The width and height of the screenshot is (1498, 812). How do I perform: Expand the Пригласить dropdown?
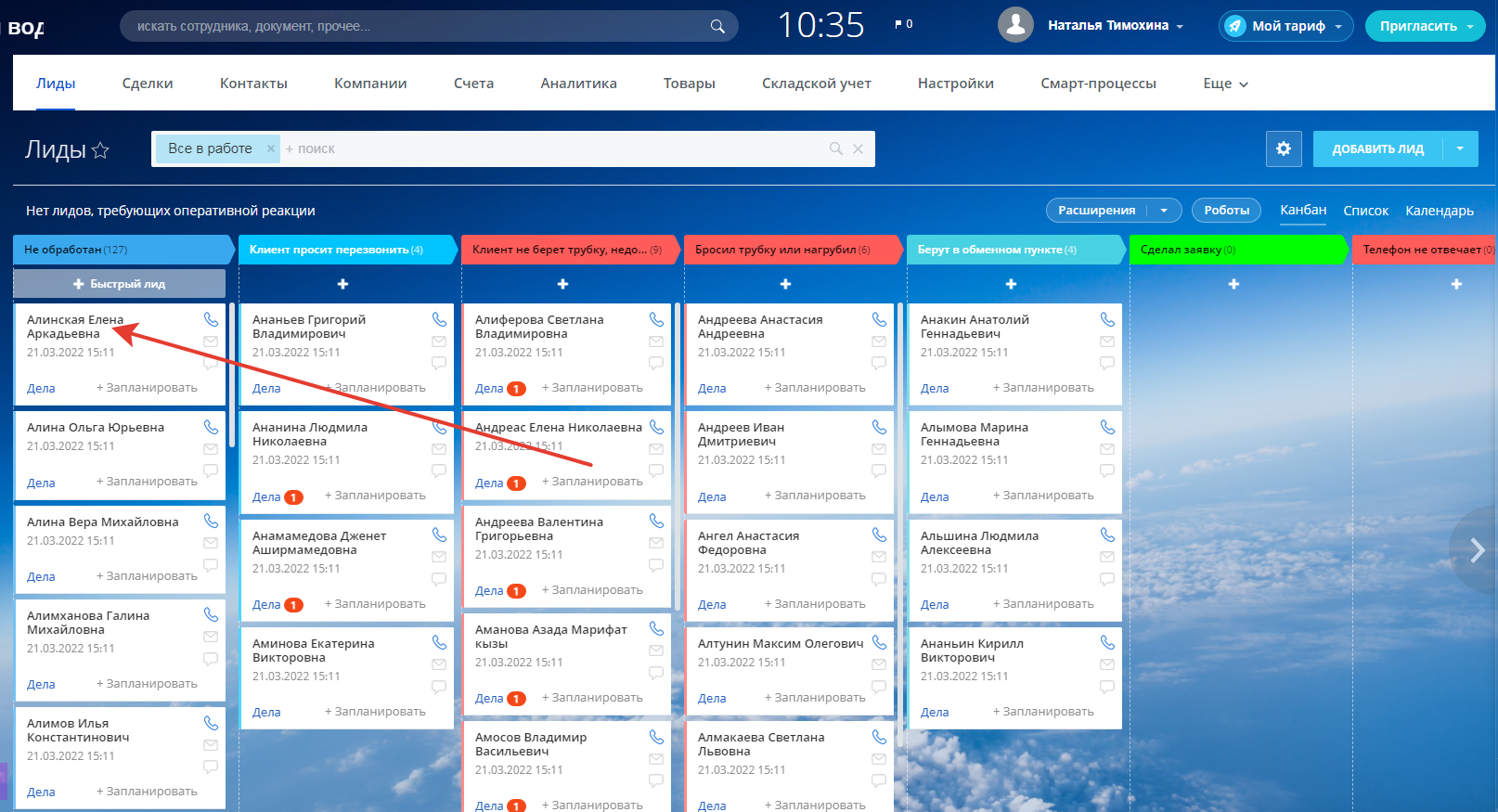click(1470, 27)
